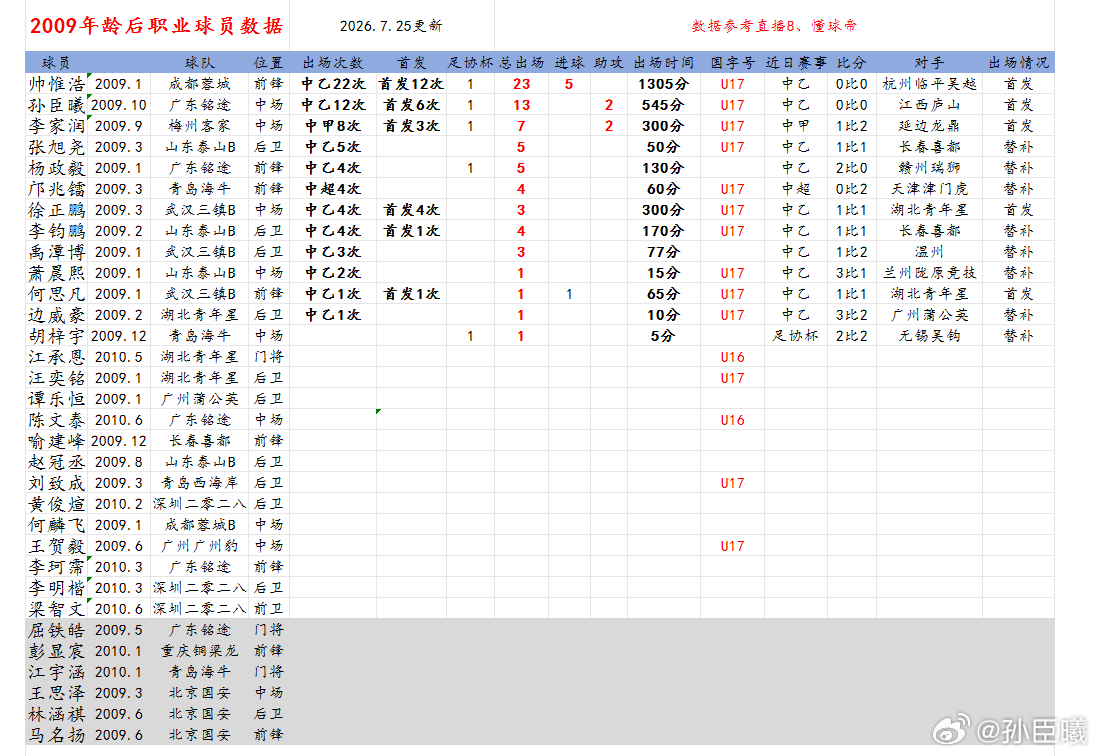Select player name cell 徐正鹏
This screenshot has width=1098, height=756.
pyautogui.click(x=57, y=210)
